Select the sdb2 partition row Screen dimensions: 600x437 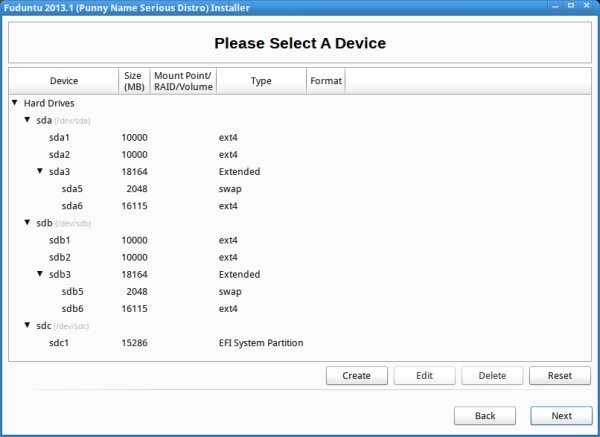[x=300, y=257]
